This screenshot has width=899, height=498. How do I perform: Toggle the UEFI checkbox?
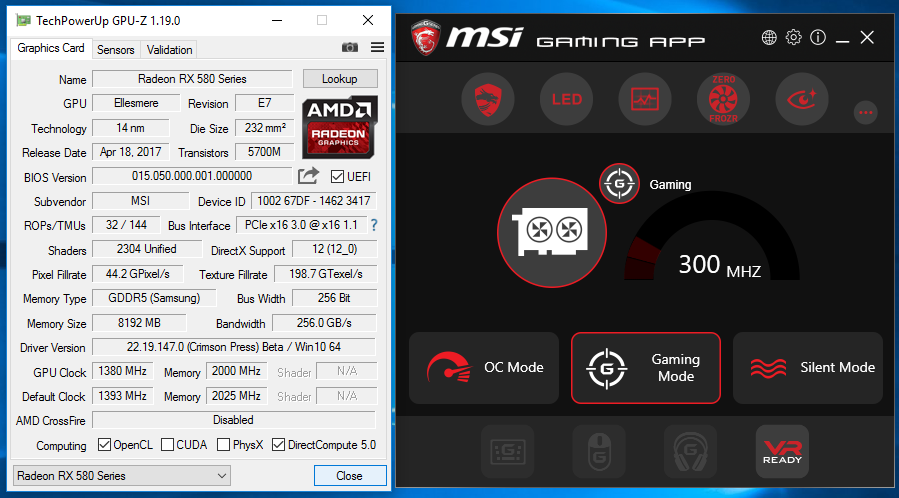[x=337, y=177]
